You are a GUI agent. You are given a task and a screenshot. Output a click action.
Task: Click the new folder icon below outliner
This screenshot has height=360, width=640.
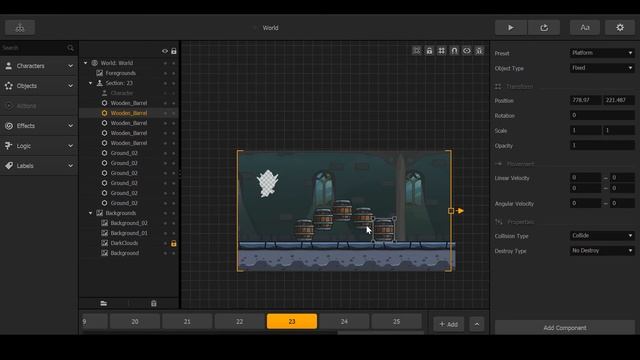click(x=104, y=303)
